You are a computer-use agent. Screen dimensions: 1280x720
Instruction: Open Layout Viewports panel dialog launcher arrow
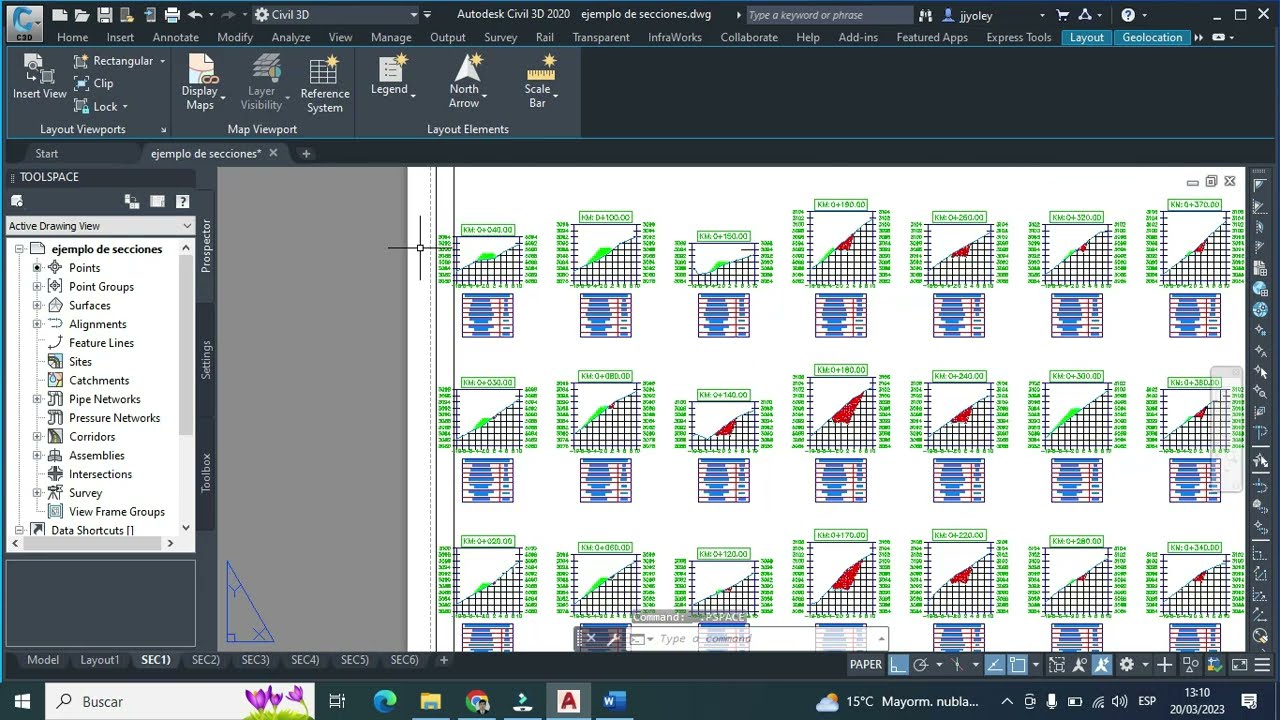pos(163,130)
